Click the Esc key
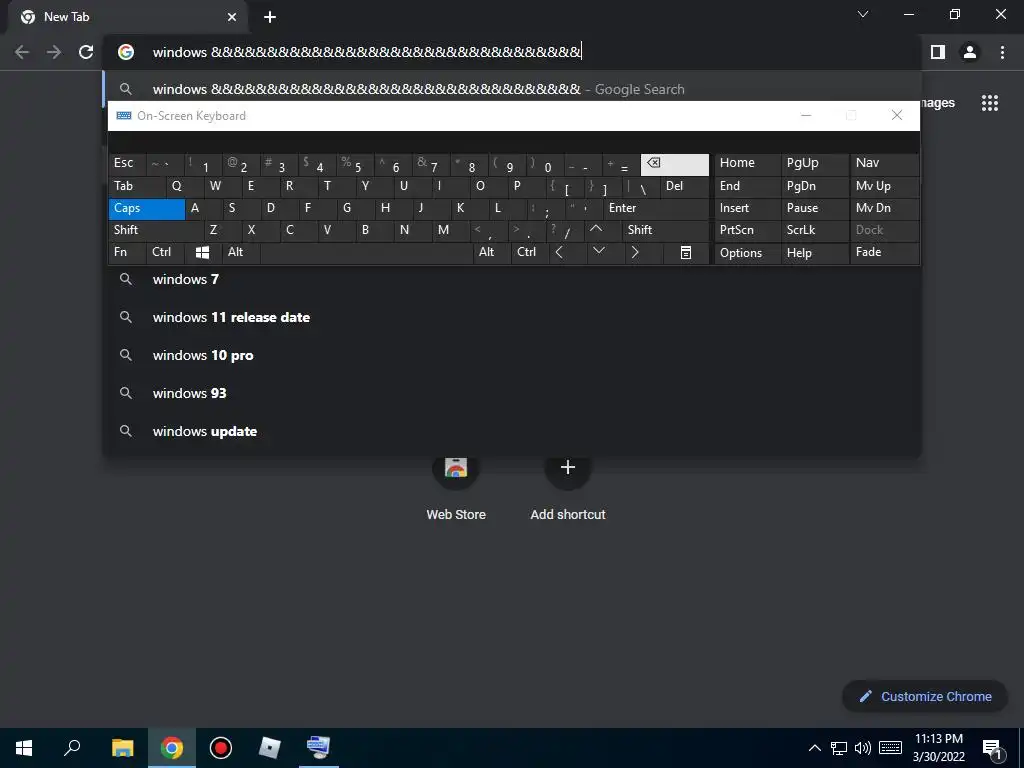The image size is (1024, 768). (x=127, y=164)
